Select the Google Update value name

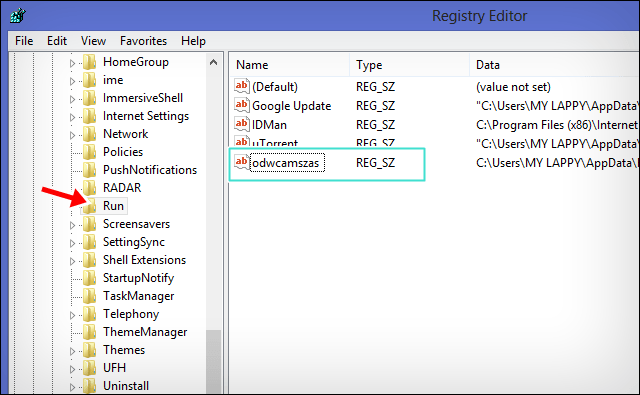pos(291,106)
